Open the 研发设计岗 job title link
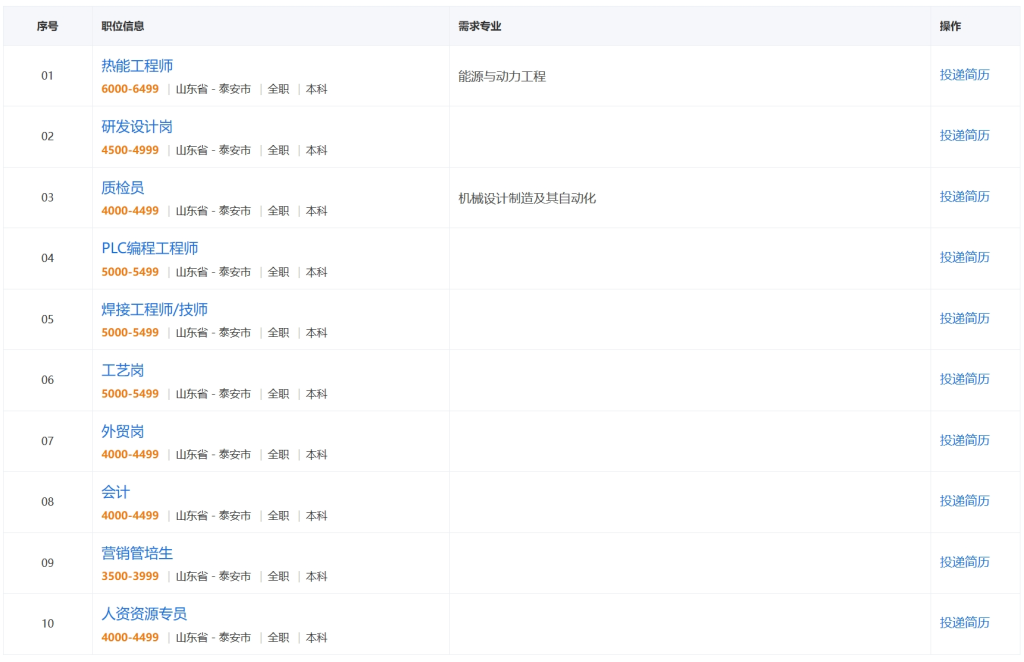 tap(137, 127)
